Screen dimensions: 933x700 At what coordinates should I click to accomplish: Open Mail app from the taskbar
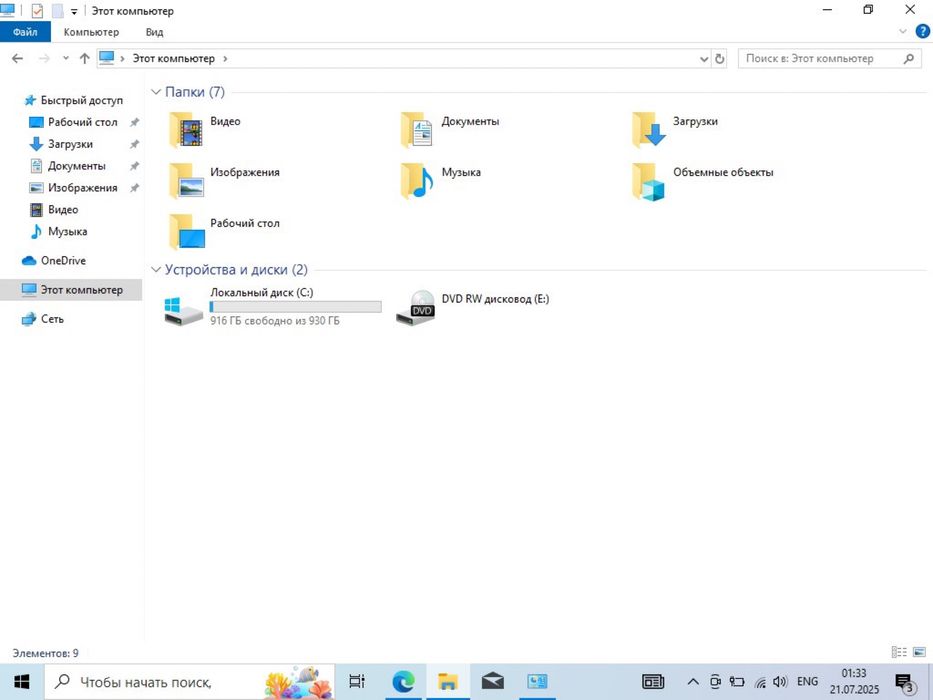click(493, 681)
